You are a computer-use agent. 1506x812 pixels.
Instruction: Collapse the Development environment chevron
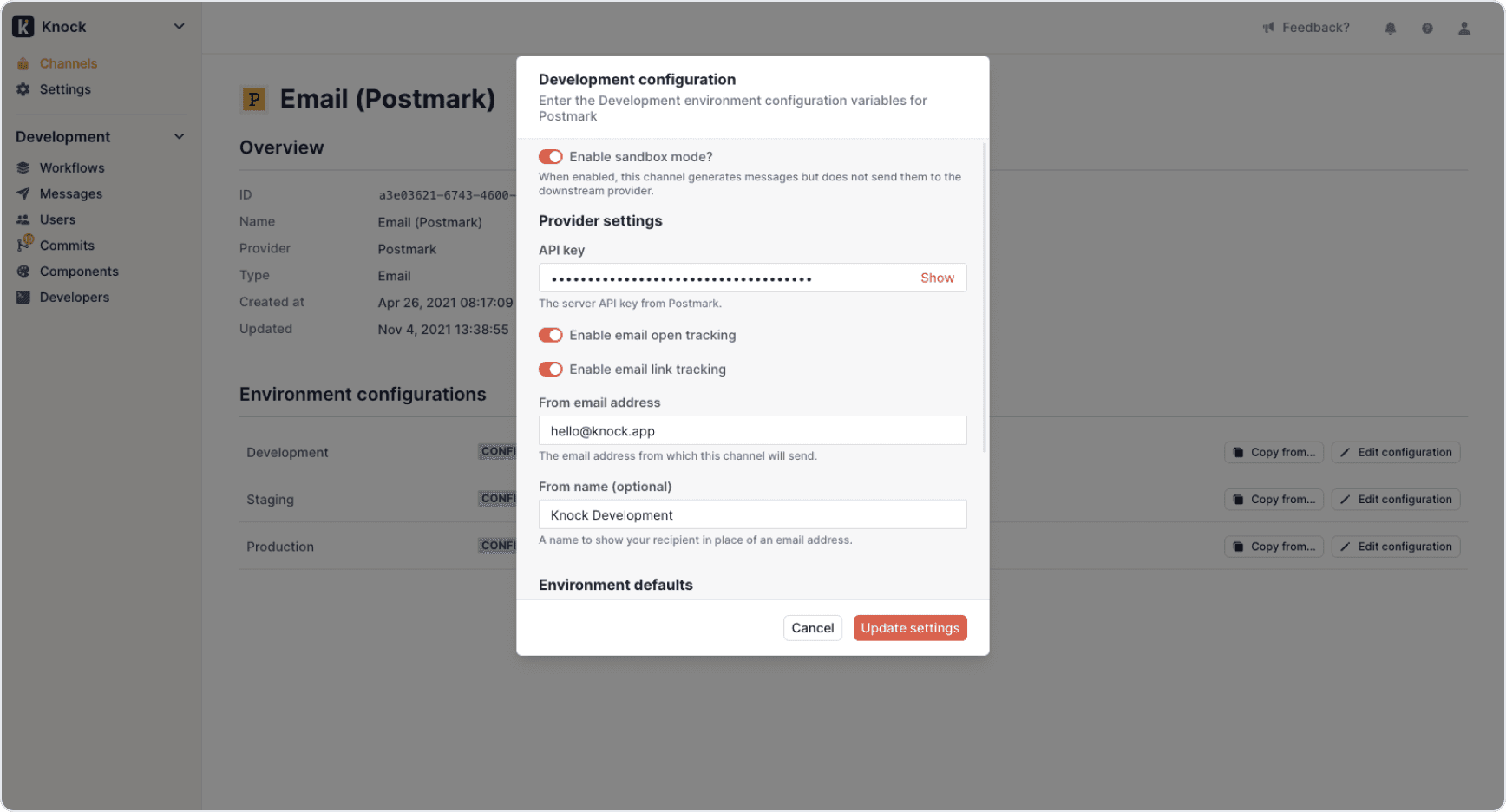179,137
